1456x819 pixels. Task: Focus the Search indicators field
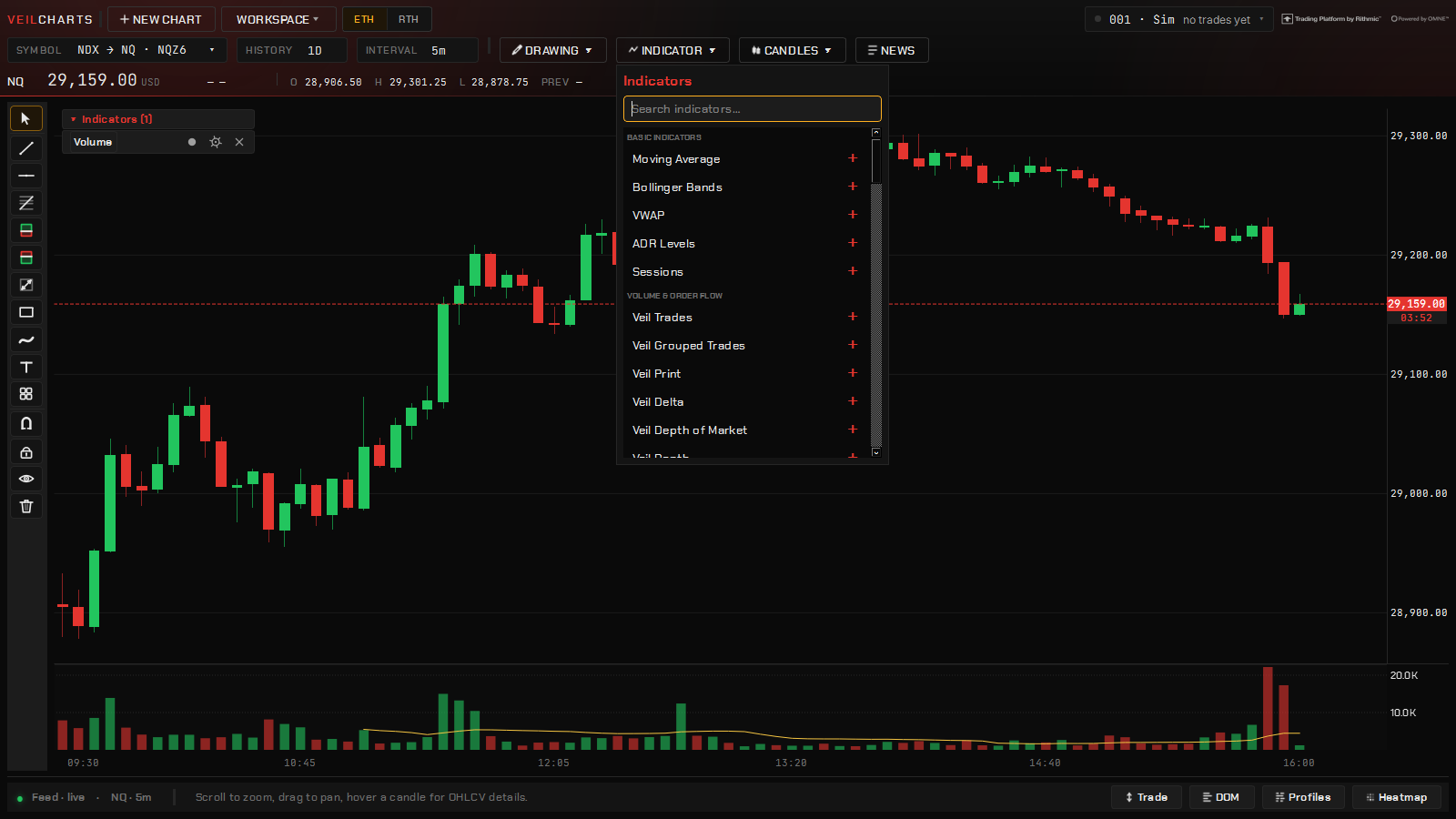pos(753,109)
